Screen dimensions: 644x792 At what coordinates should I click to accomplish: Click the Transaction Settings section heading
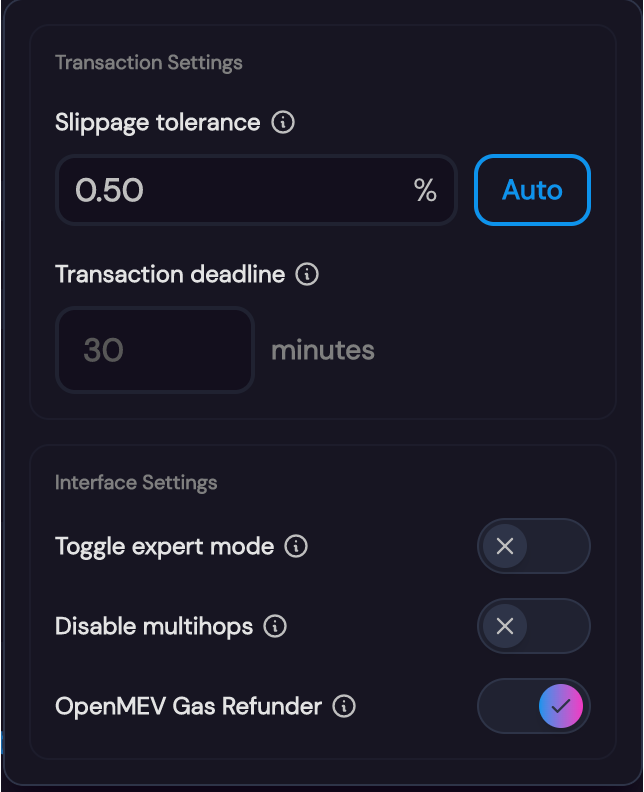click(149, 63)
